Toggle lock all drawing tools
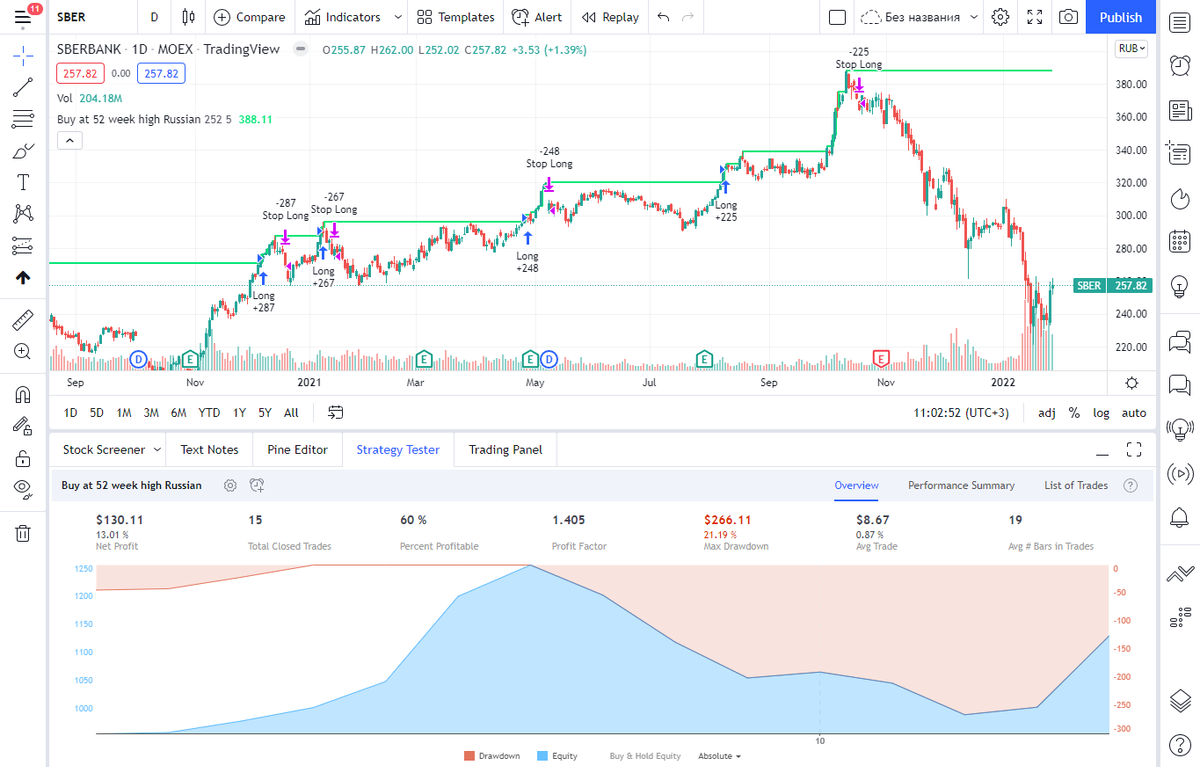The width and height of the screenshot is (1200, 767). click(x=22, y=458)
